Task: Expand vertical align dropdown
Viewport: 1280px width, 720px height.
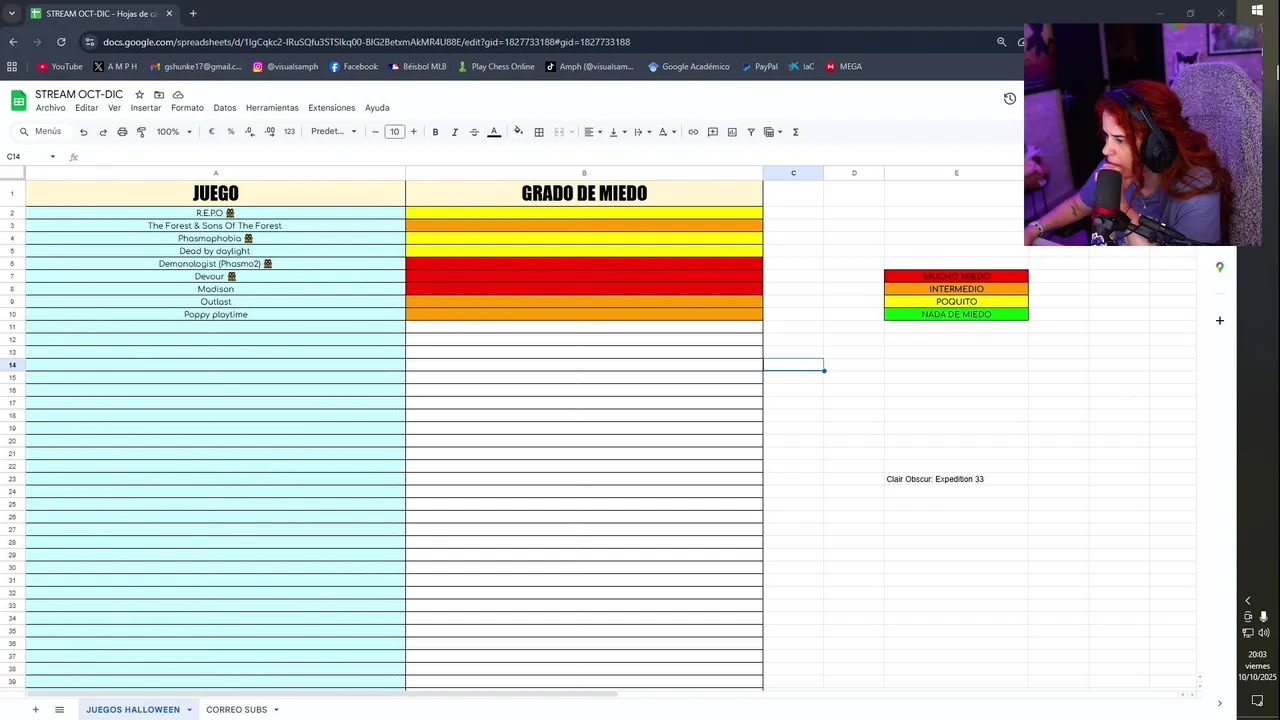Action: 625,132
